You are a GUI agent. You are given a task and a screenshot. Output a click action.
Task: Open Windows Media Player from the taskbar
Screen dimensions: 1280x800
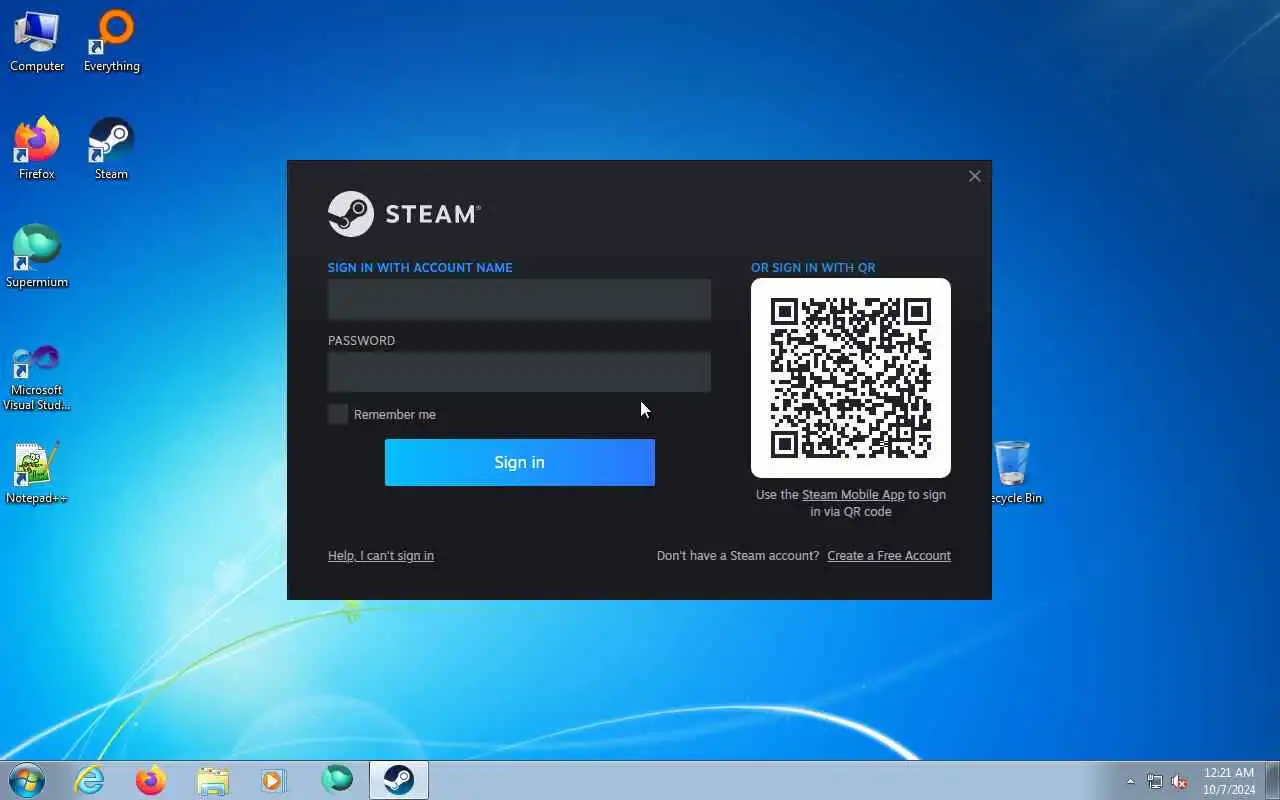click(274, 780)
